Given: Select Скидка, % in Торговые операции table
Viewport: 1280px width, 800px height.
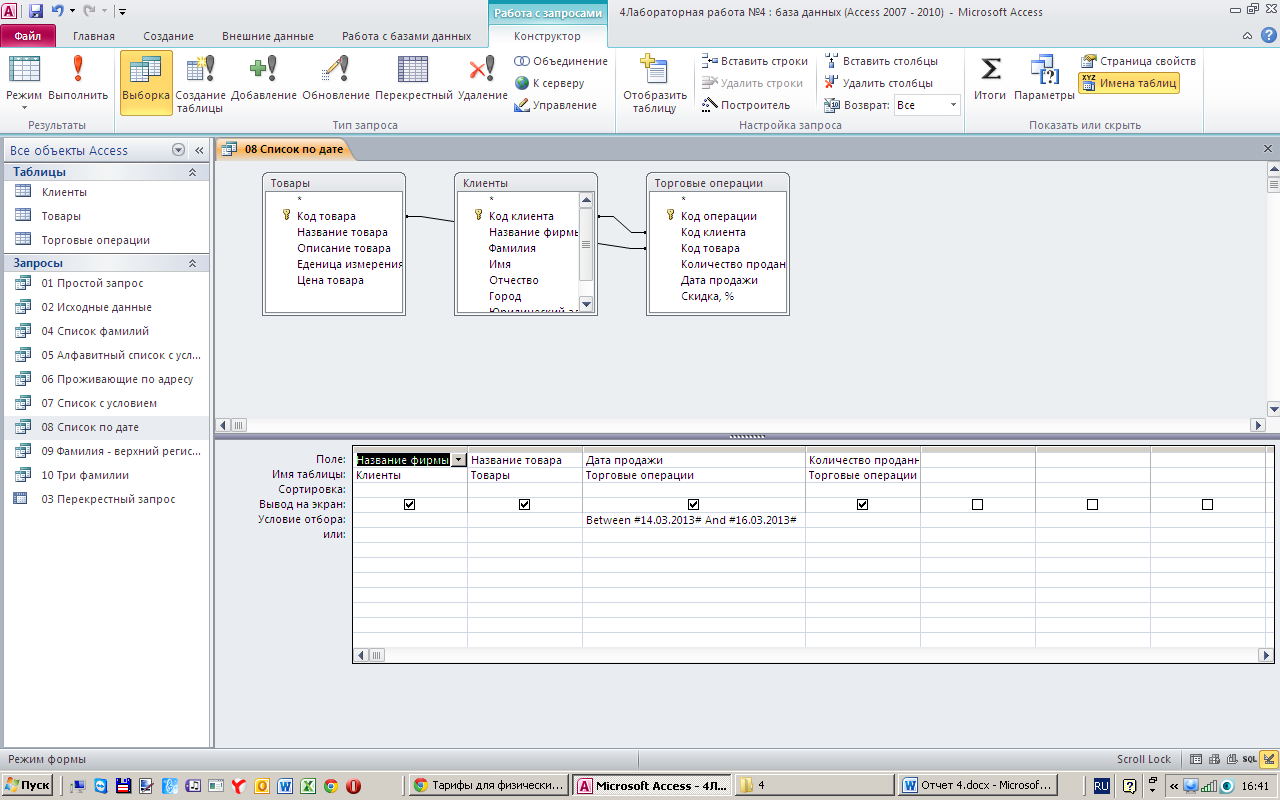Looking at the screenshot, I should click(708, 296).
